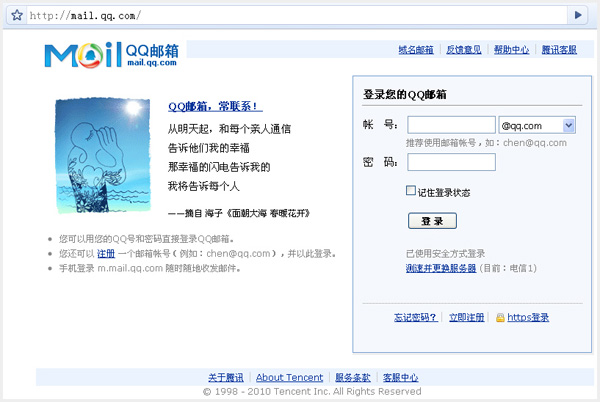This screenshot has width=600, height=402.
Task: Open the 反馈意见 feedback link
Action: (x=463, y=50)
